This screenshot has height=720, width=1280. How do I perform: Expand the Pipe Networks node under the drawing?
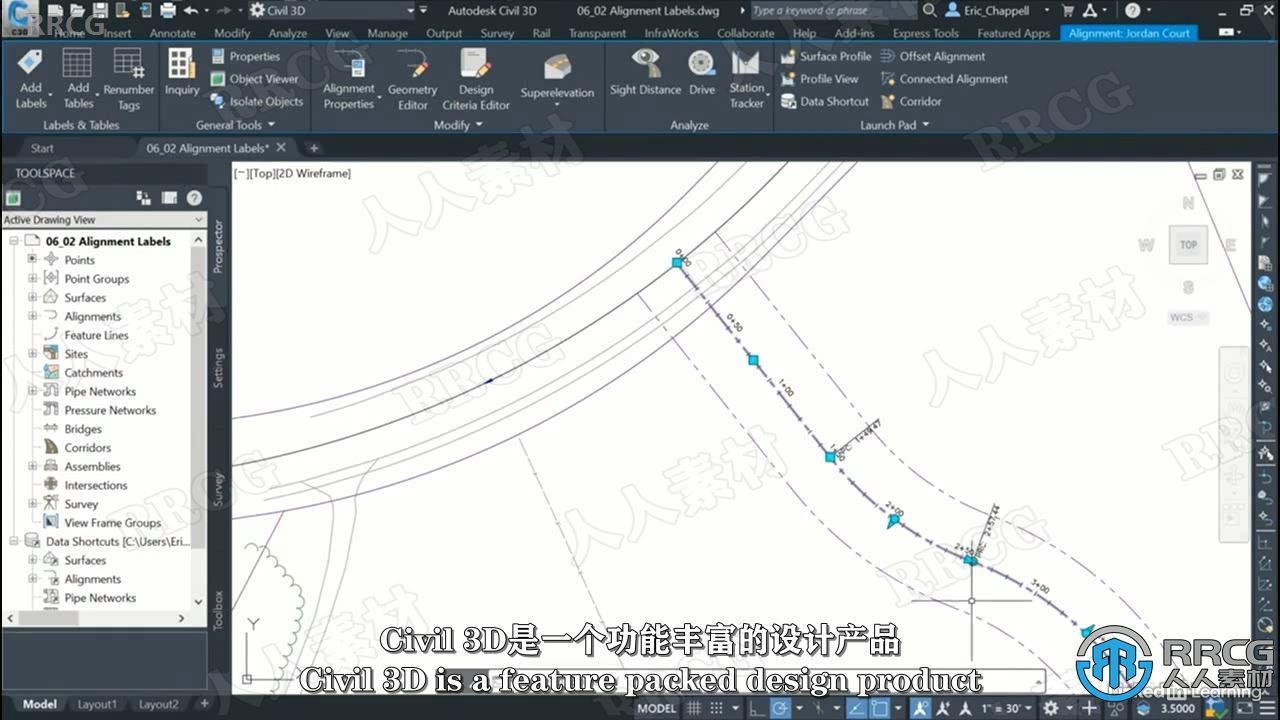[x=32, y=391]
